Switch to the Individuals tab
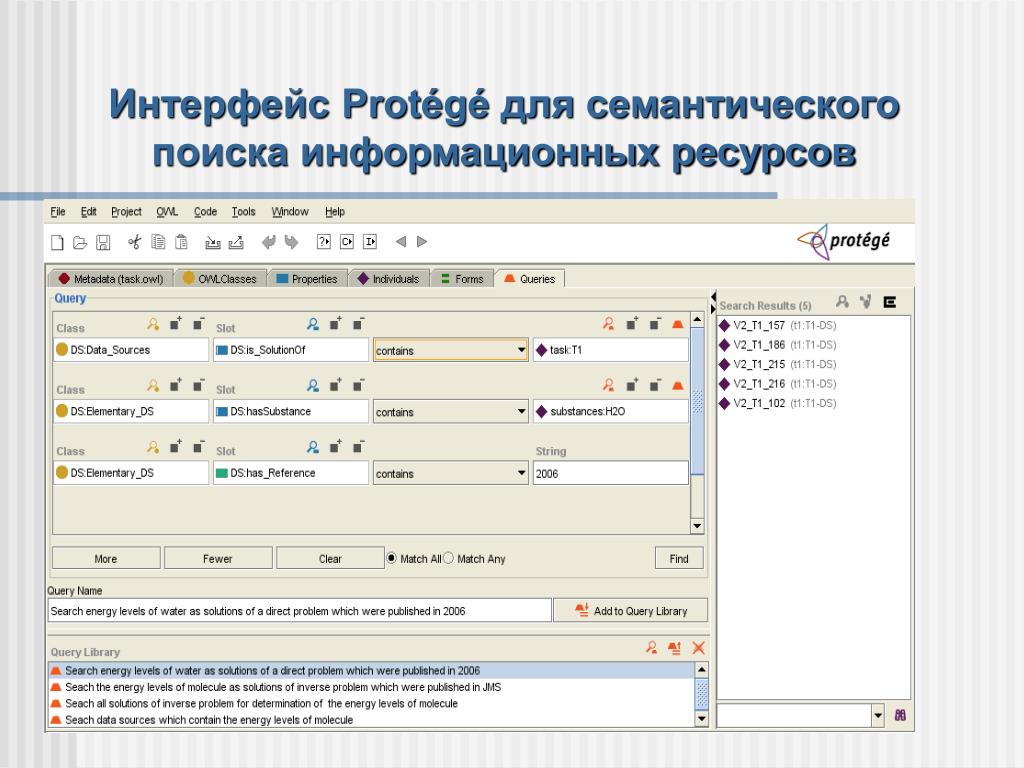This screenshot has height=768, width=1024. click(x=389, y=279)
